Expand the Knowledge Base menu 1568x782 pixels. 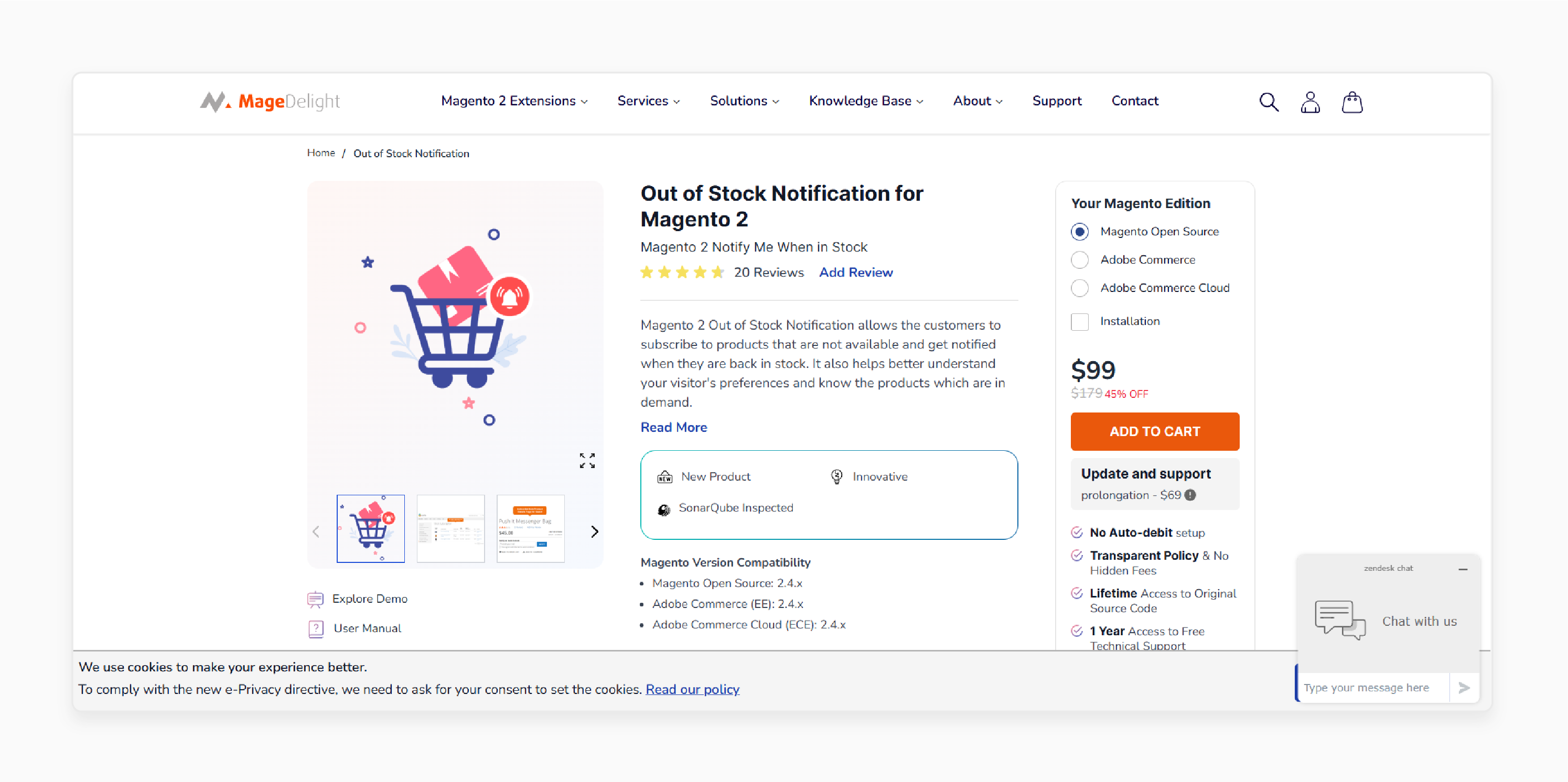click(x=866, y=101)
